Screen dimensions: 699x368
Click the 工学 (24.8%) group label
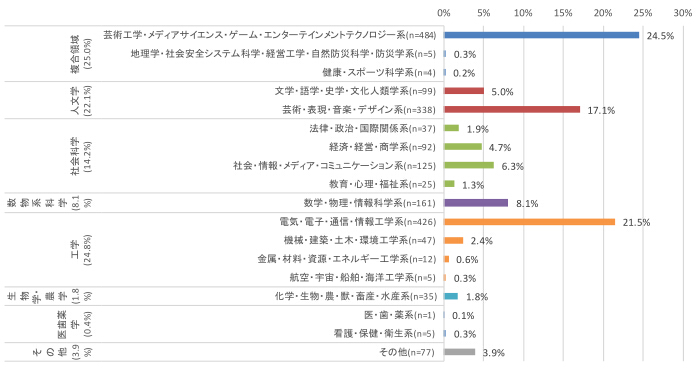coord(80,250)
